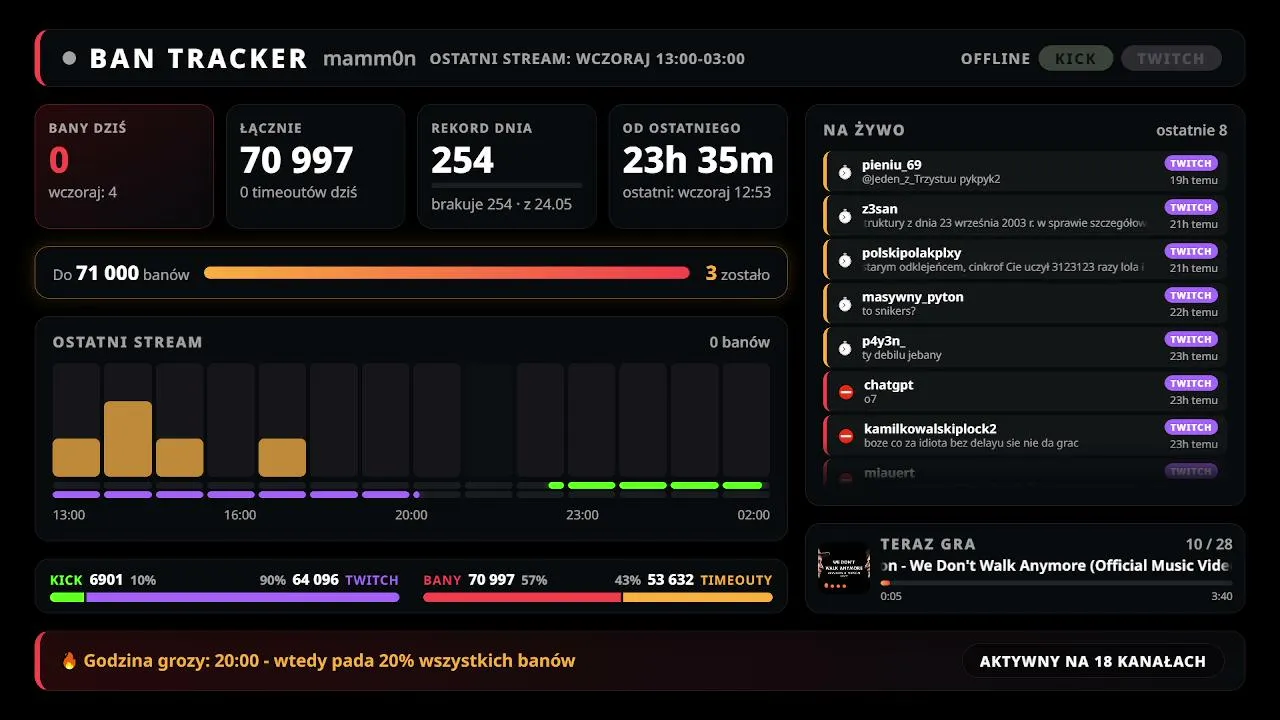Click the song playback progress bar

1056,582
